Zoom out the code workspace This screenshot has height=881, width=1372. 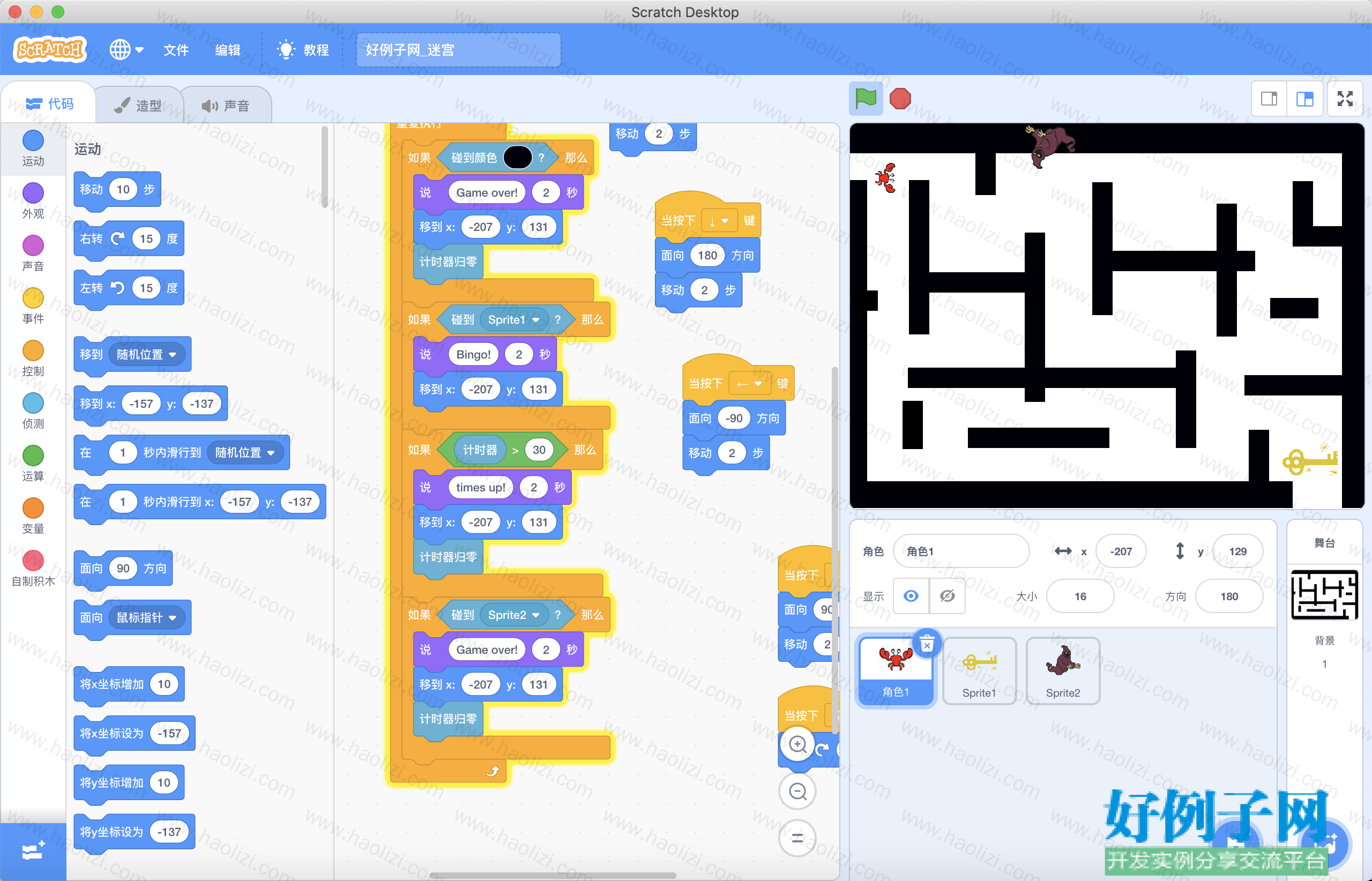(797, 791)
